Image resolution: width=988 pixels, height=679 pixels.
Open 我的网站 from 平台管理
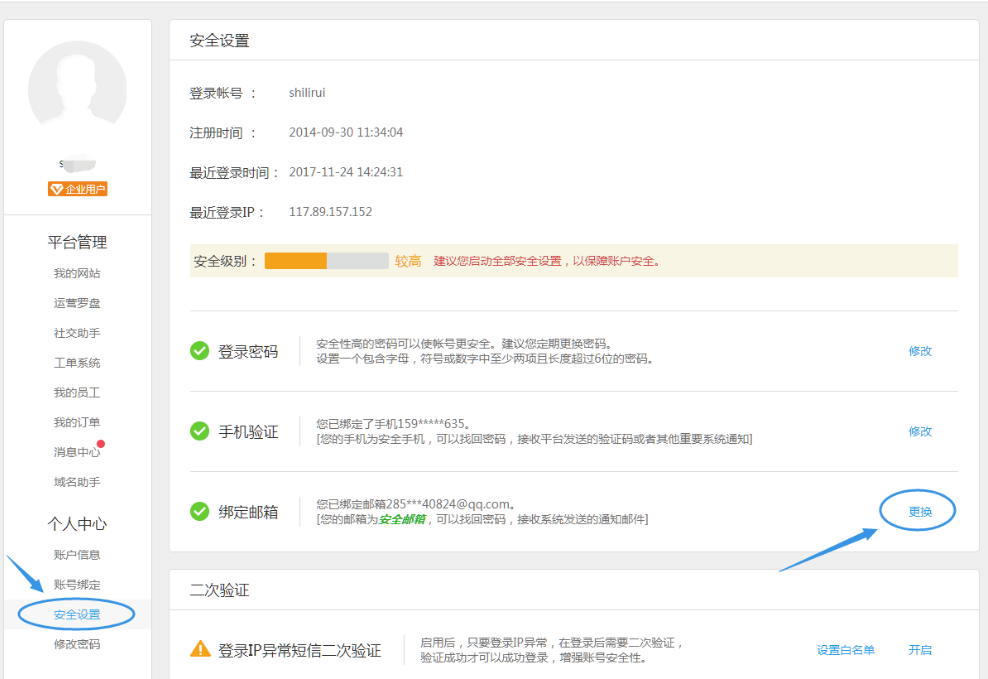tap(78, 273)
